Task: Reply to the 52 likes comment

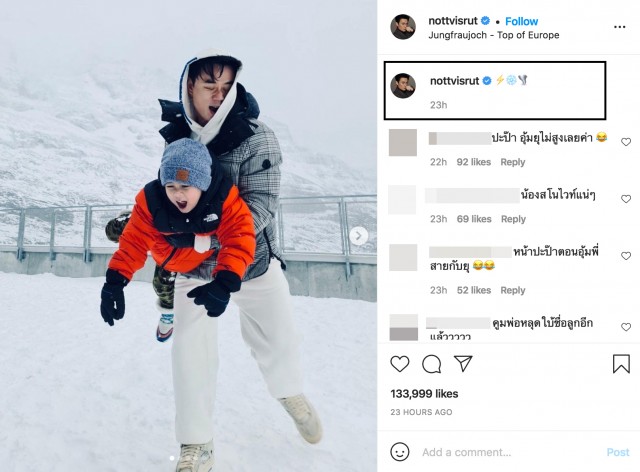Action: tap(513, 290)
